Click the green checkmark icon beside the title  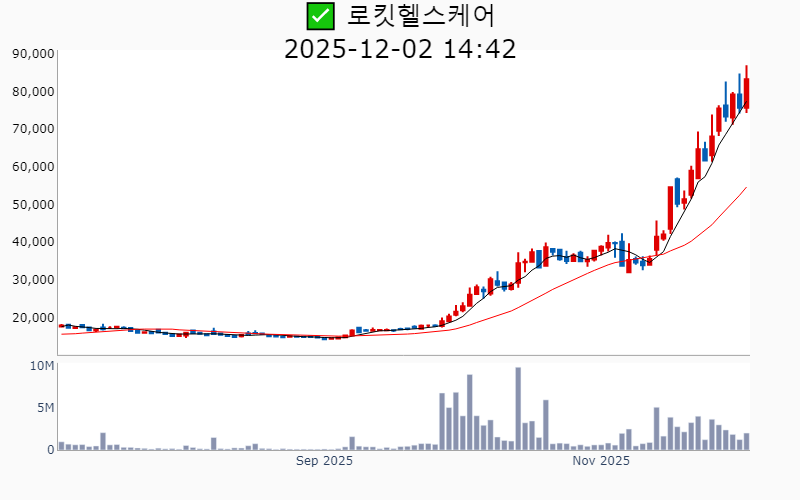[319, 16]
